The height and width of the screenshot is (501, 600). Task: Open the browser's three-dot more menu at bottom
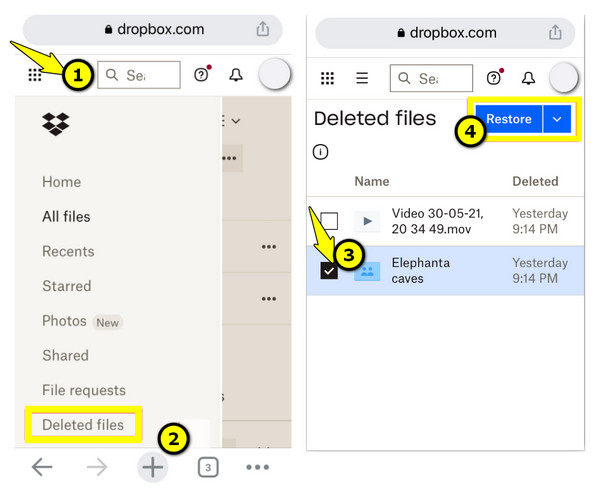(258, 467)
